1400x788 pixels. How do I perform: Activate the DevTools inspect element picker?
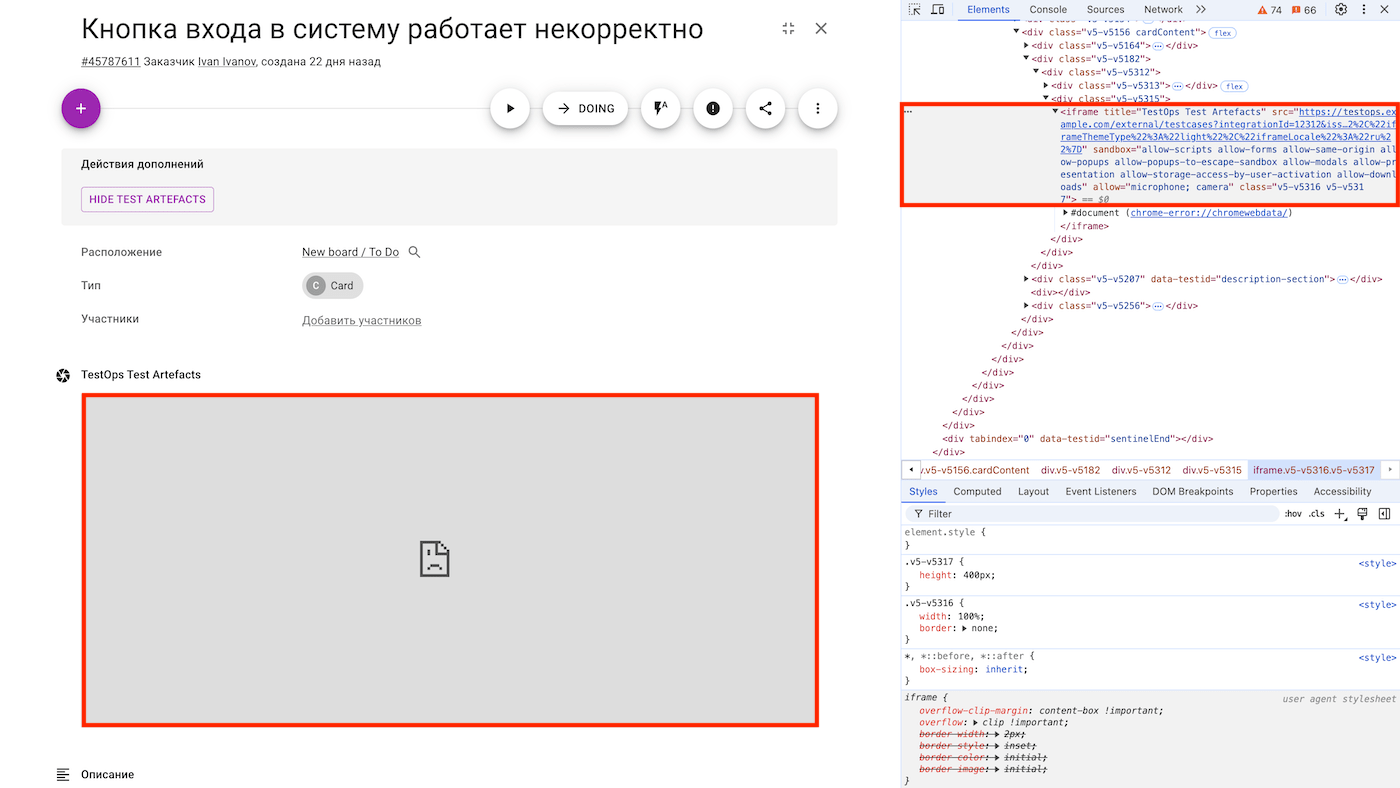coord(914,10)
